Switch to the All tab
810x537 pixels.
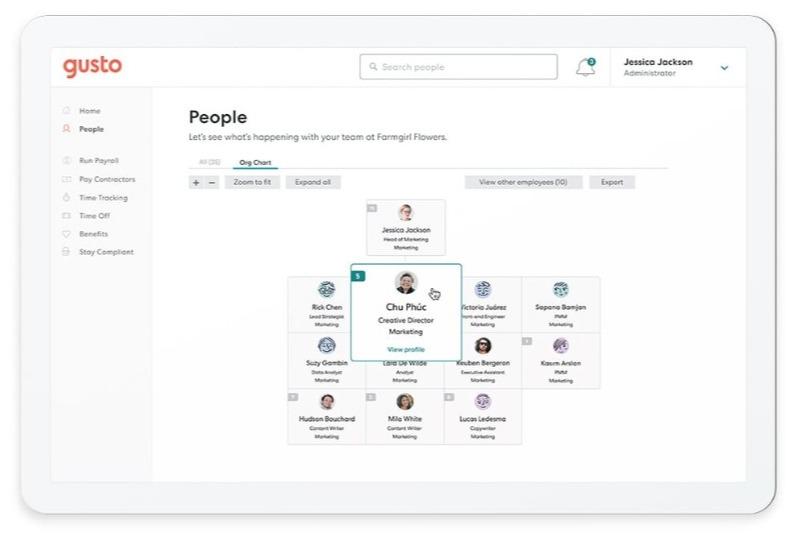pos(210,162)
